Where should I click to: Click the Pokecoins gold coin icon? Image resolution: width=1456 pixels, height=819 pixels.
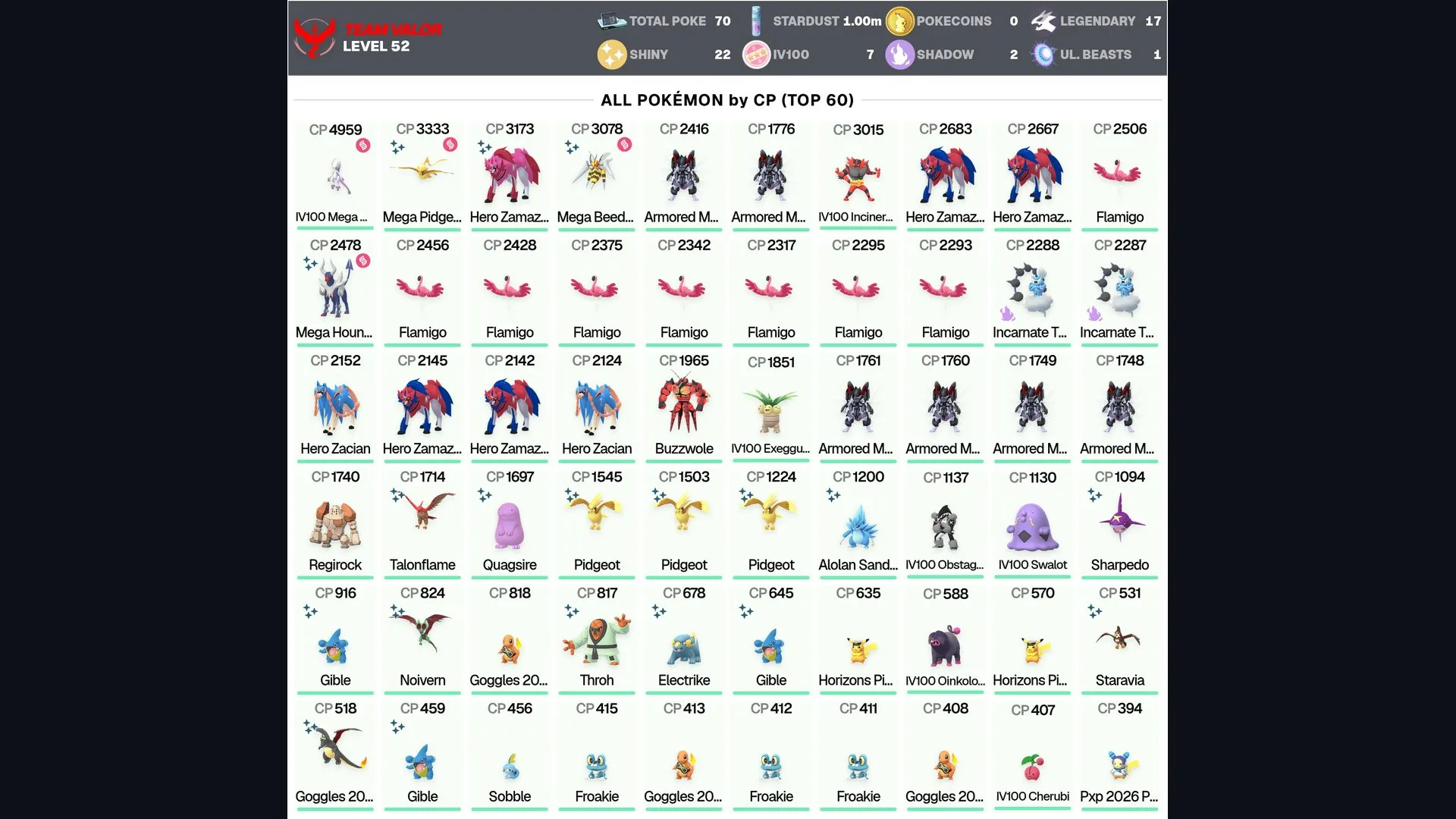click(x=899, y=21)
